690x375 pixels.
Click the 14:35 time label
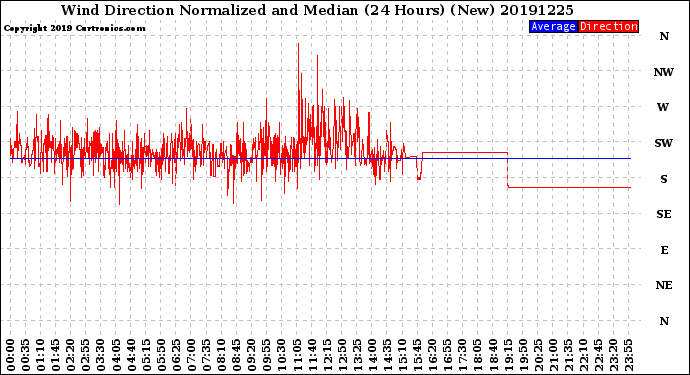click(387, 355)
